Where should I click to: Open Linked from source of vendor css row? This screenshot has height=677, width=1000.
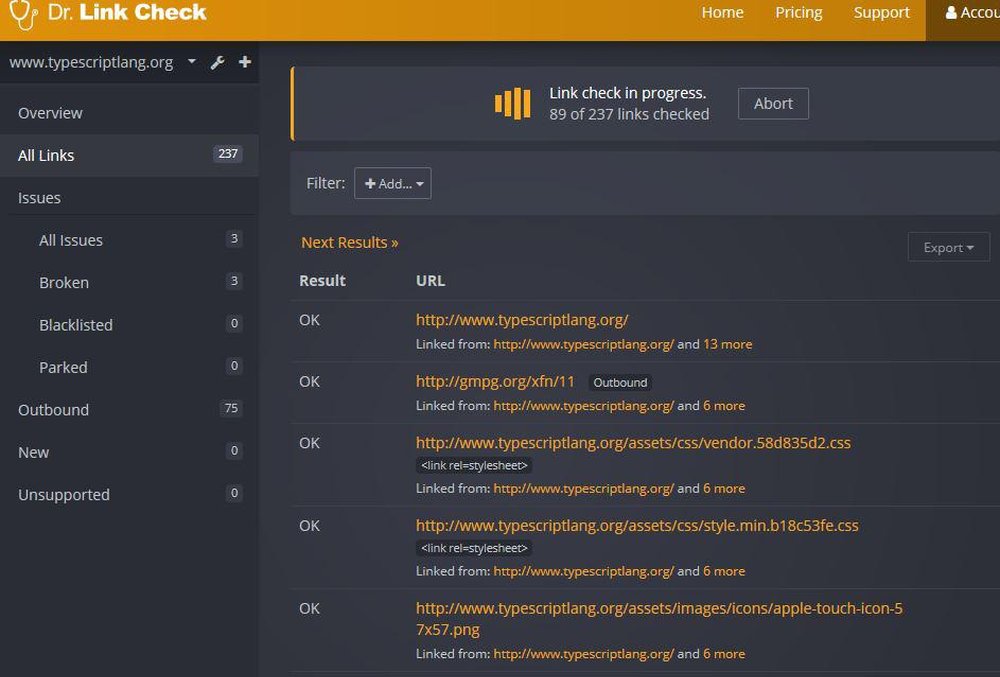click(584, 488)
